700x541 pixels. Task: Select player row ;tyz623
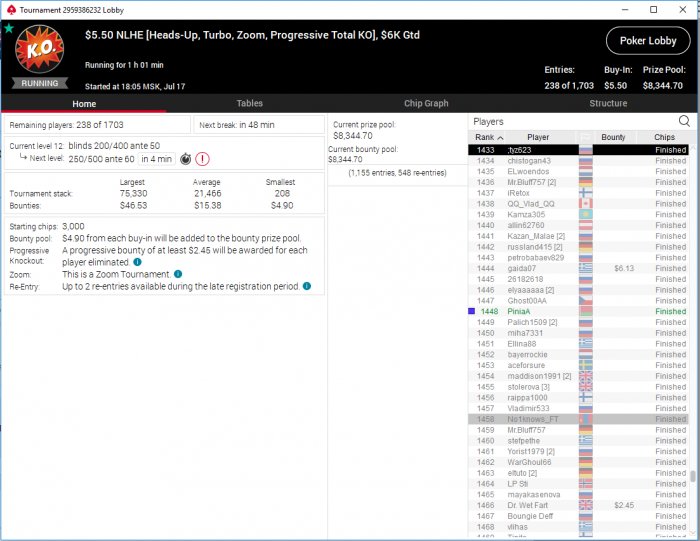tap(578, 150)
